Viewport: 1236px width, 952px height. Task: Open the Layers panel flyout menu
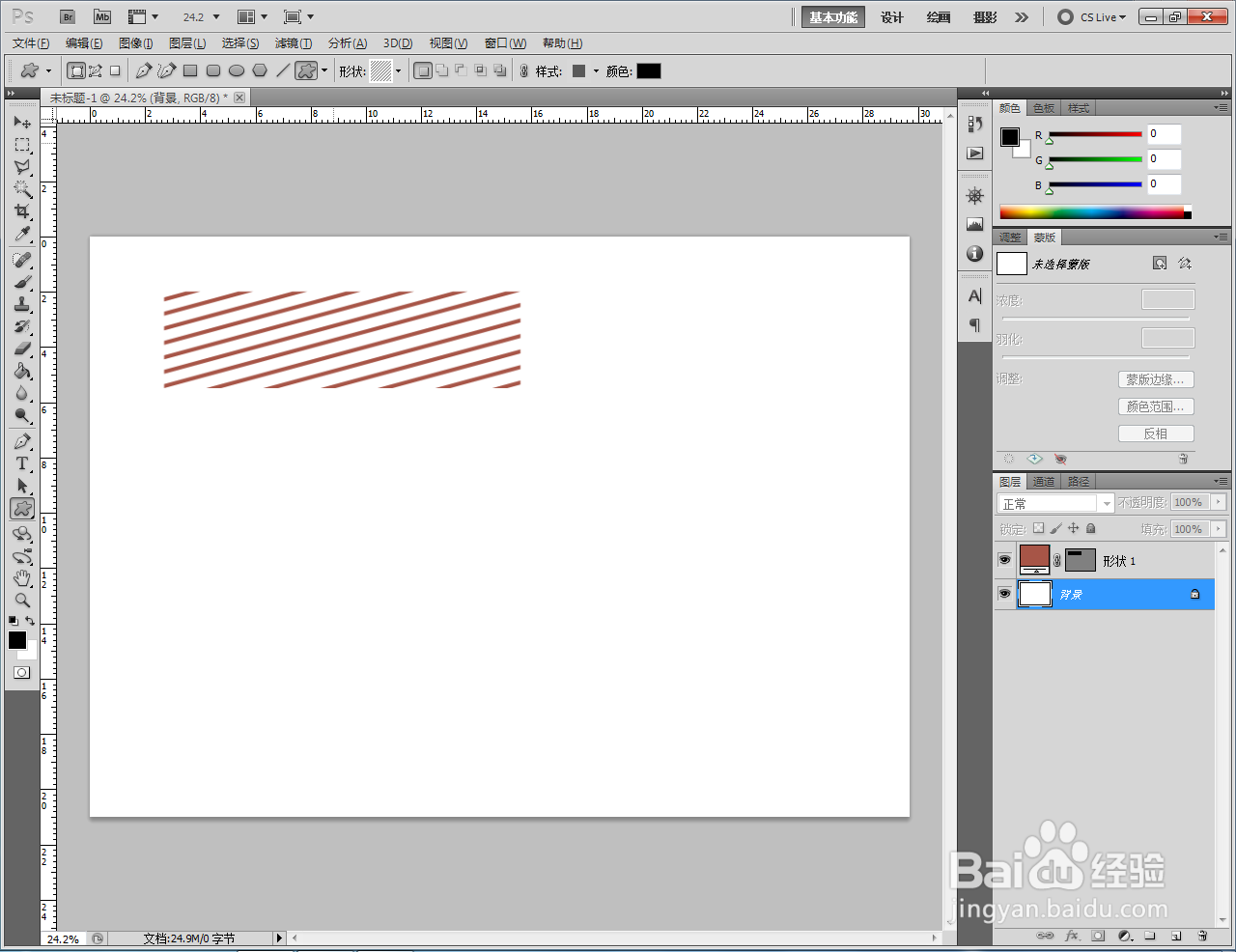click(x=1221, y=481)
